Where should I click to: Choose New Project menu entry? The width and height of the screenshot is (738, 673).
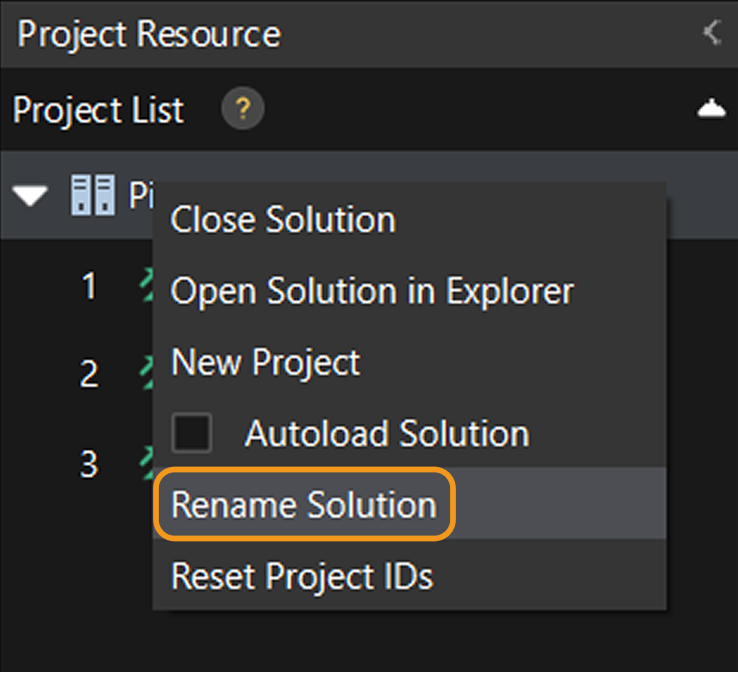(x=266, y=362)
